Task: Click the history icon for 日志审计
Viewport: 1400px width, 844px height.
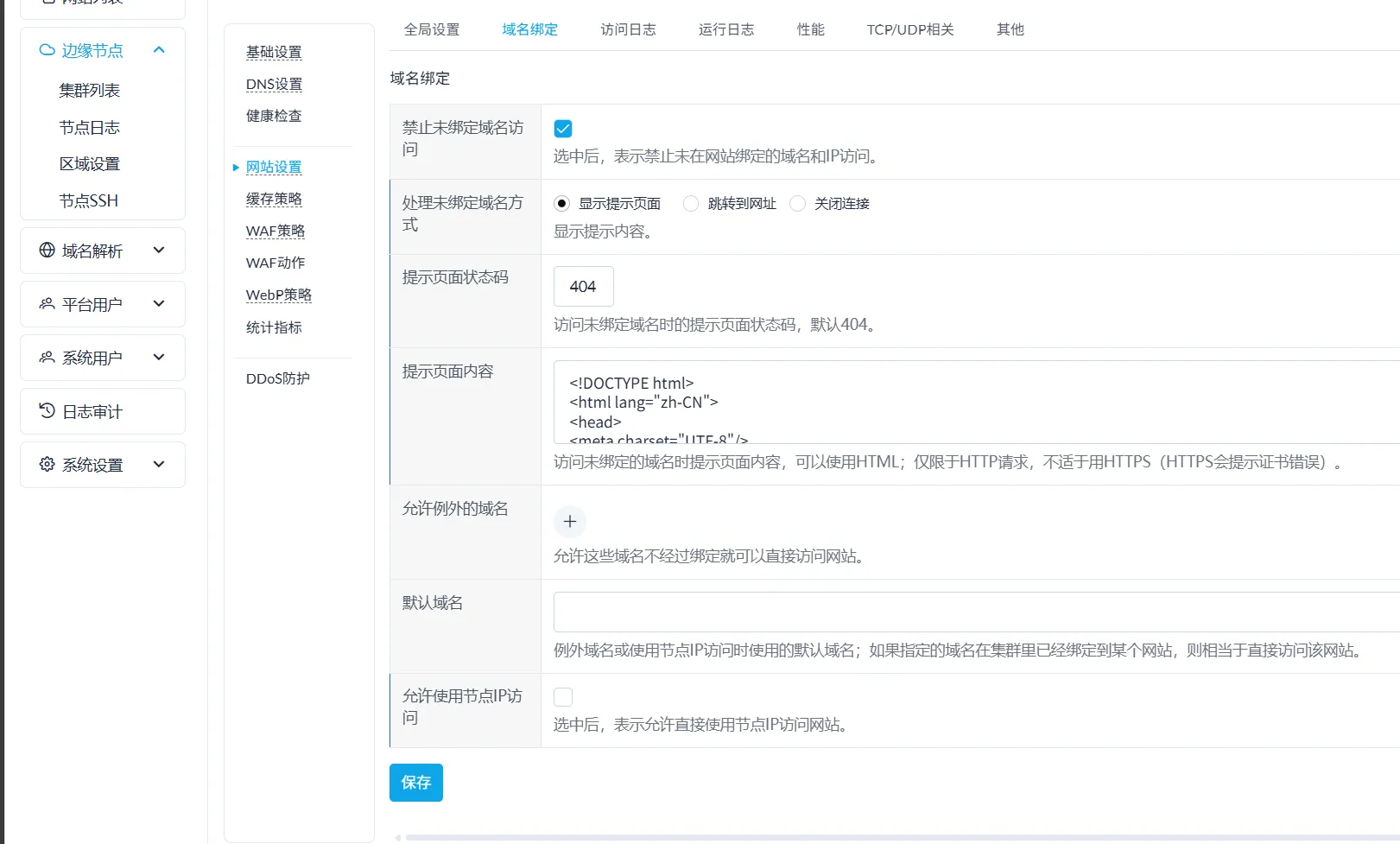Action: click(x=47, y=411)
